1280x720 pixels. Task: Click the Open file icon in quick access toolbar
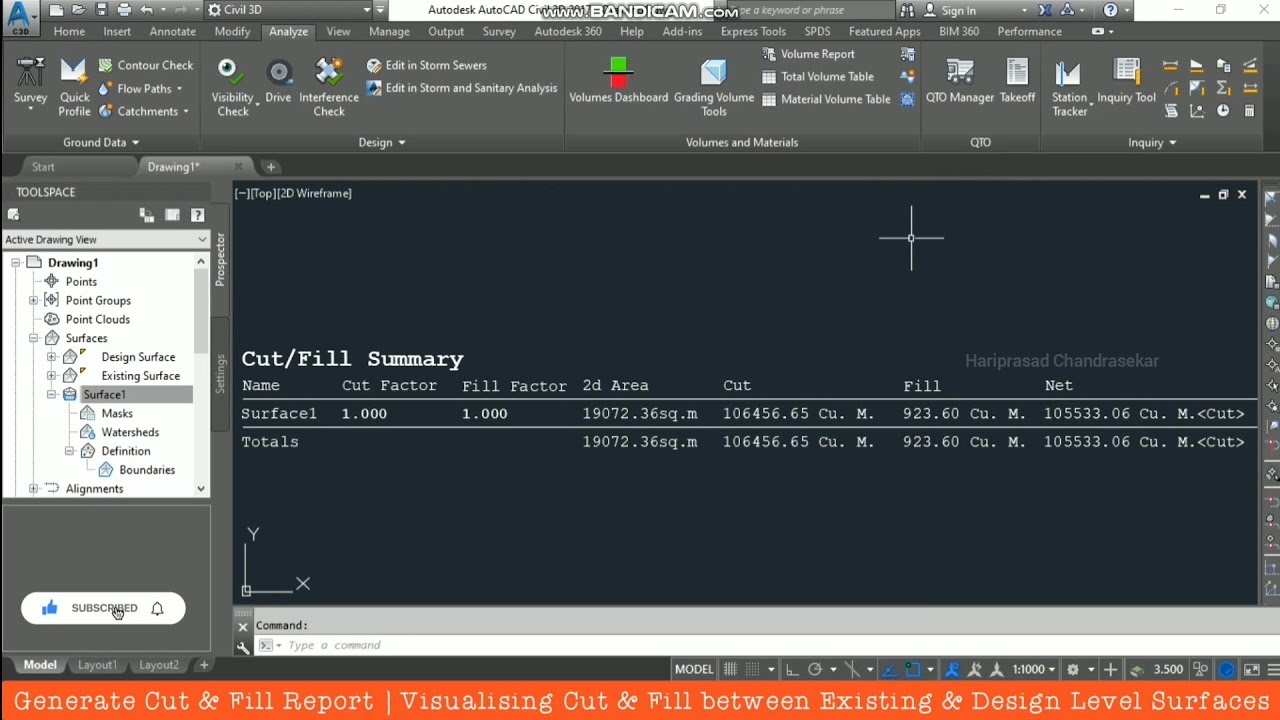79,10
